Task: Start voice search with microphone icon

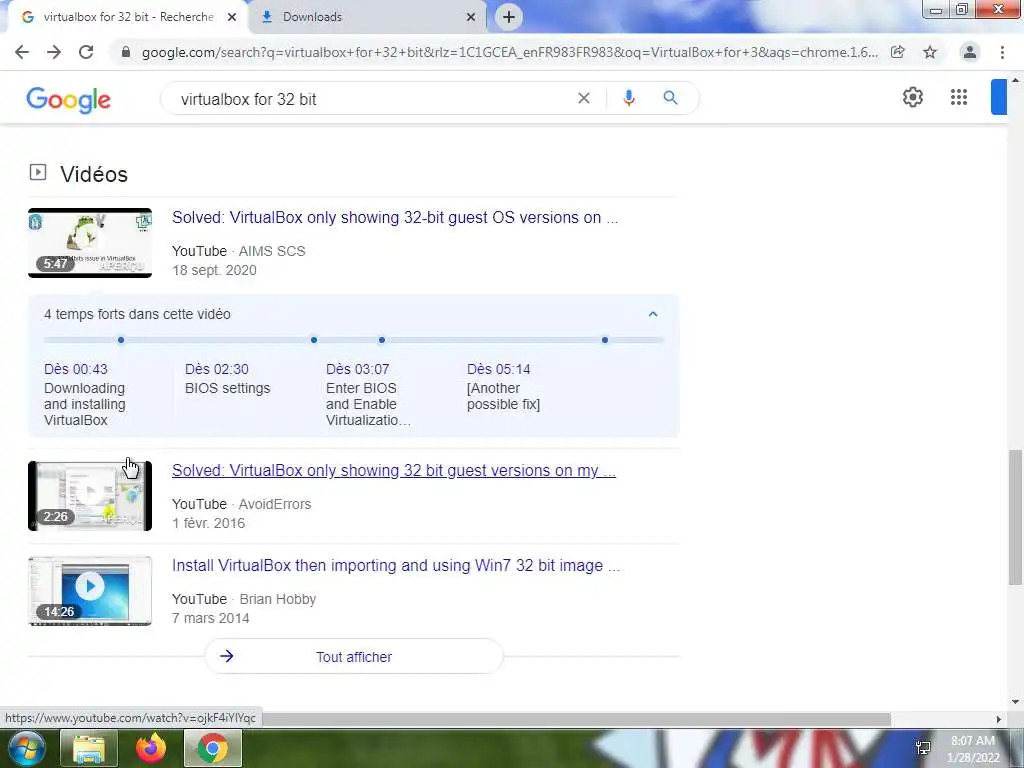Action: [x=629, y=98]
